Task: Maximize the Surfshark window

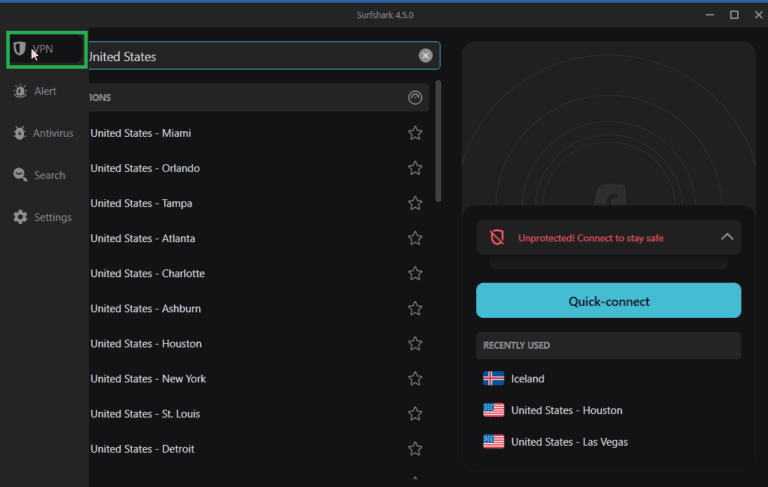Action: pyautogui.click(x=734, y=15)
